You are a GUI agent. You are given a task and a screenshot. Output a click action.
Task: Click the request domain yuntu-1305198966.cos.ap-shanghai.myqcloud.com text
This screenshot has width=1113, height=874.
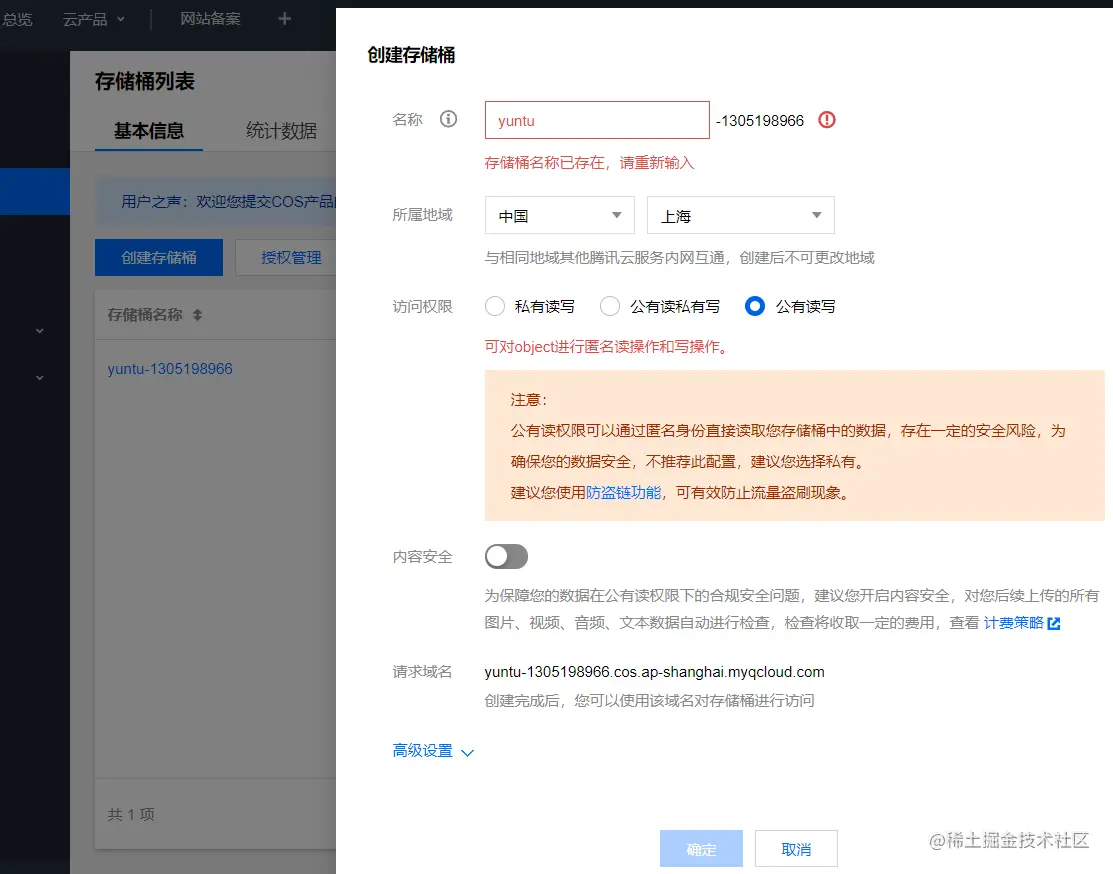(x=654, y=672)
